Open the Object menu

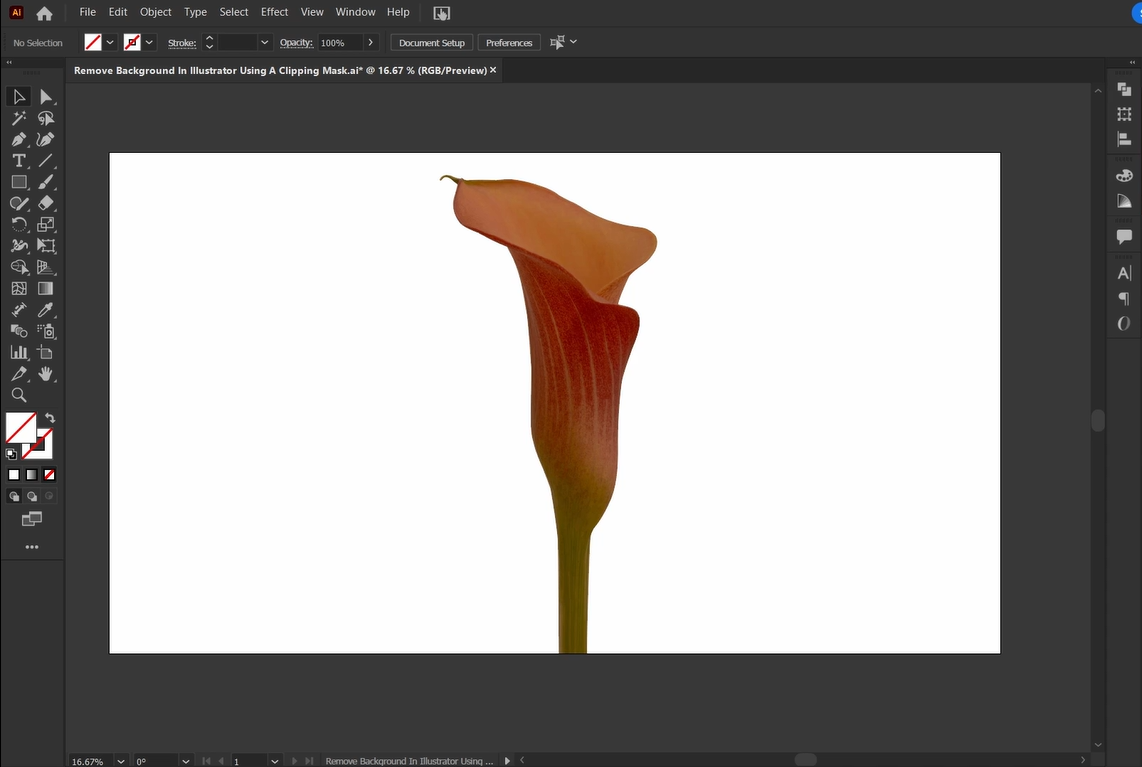(x=155, y=11)
